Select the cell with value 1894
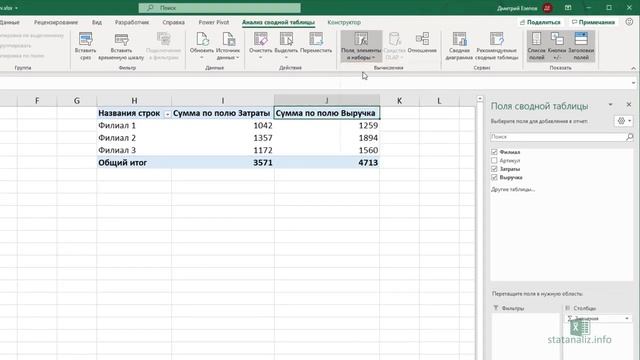This screenshot has height=360, width=640. point(327,138)
